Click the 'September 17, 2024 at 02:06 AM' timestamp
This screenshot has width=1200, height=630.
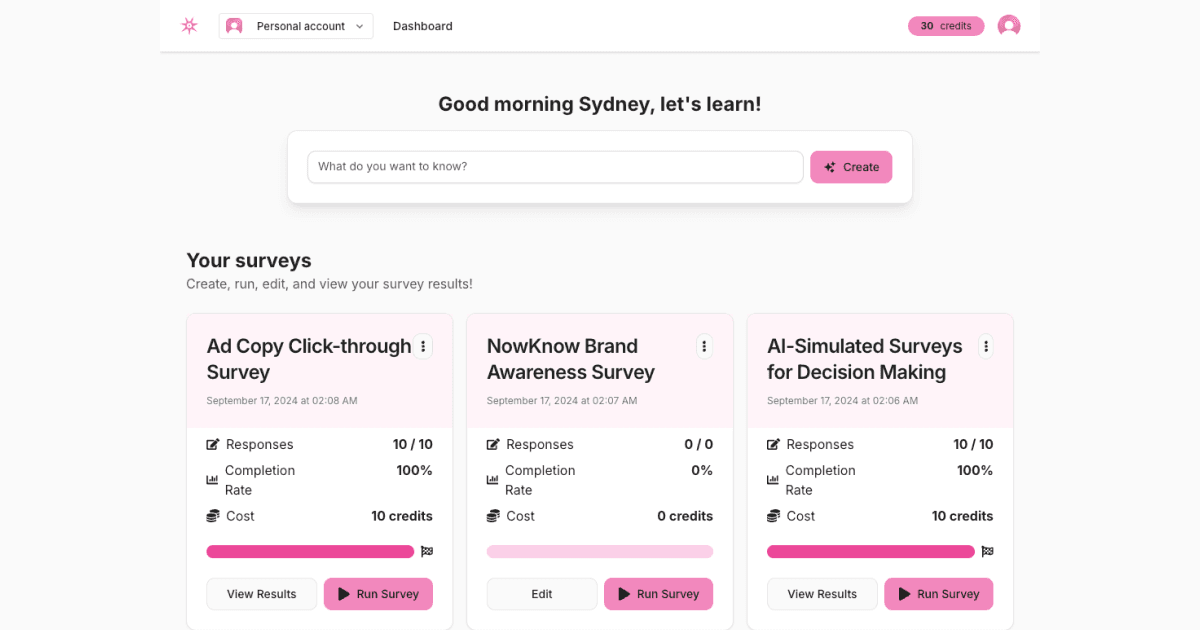(842, 401)
